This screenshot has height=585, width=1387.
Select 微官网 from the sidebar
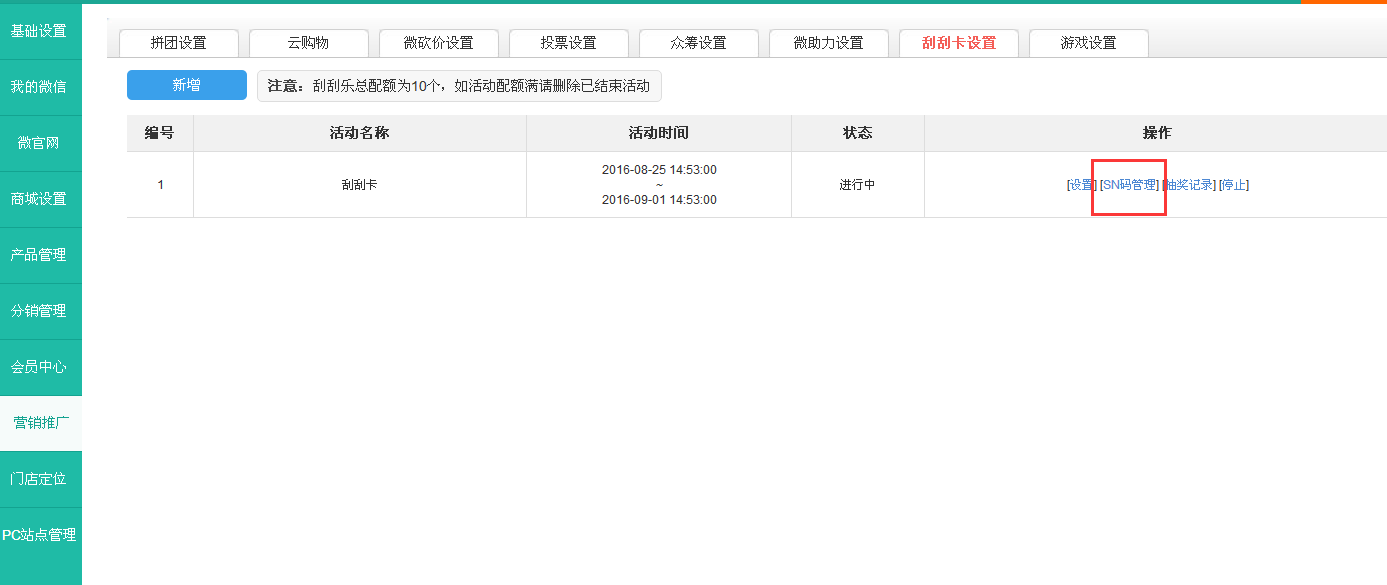pos(39,143)
